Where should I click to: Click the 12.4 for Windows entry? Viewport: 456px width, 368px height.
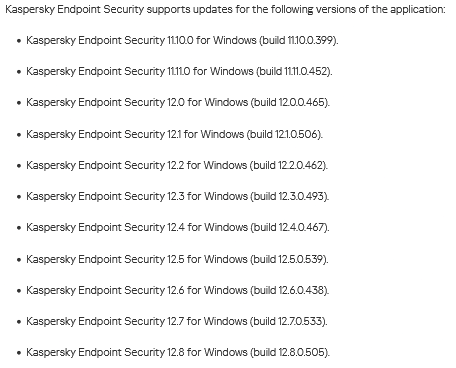tap(178, 227)
